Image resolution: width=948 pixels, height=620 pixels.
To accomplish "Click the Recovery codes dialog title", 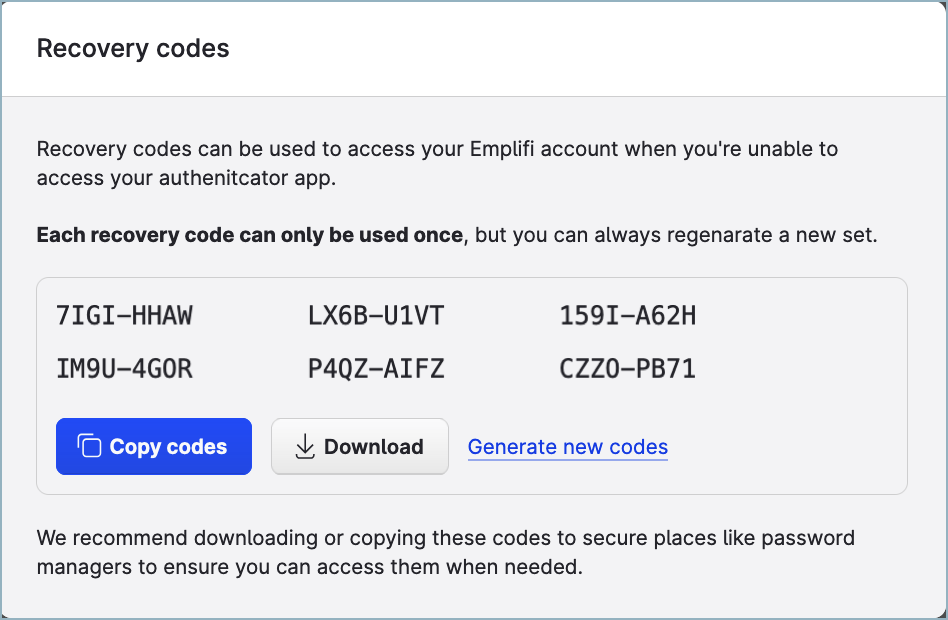I will 132,48.
